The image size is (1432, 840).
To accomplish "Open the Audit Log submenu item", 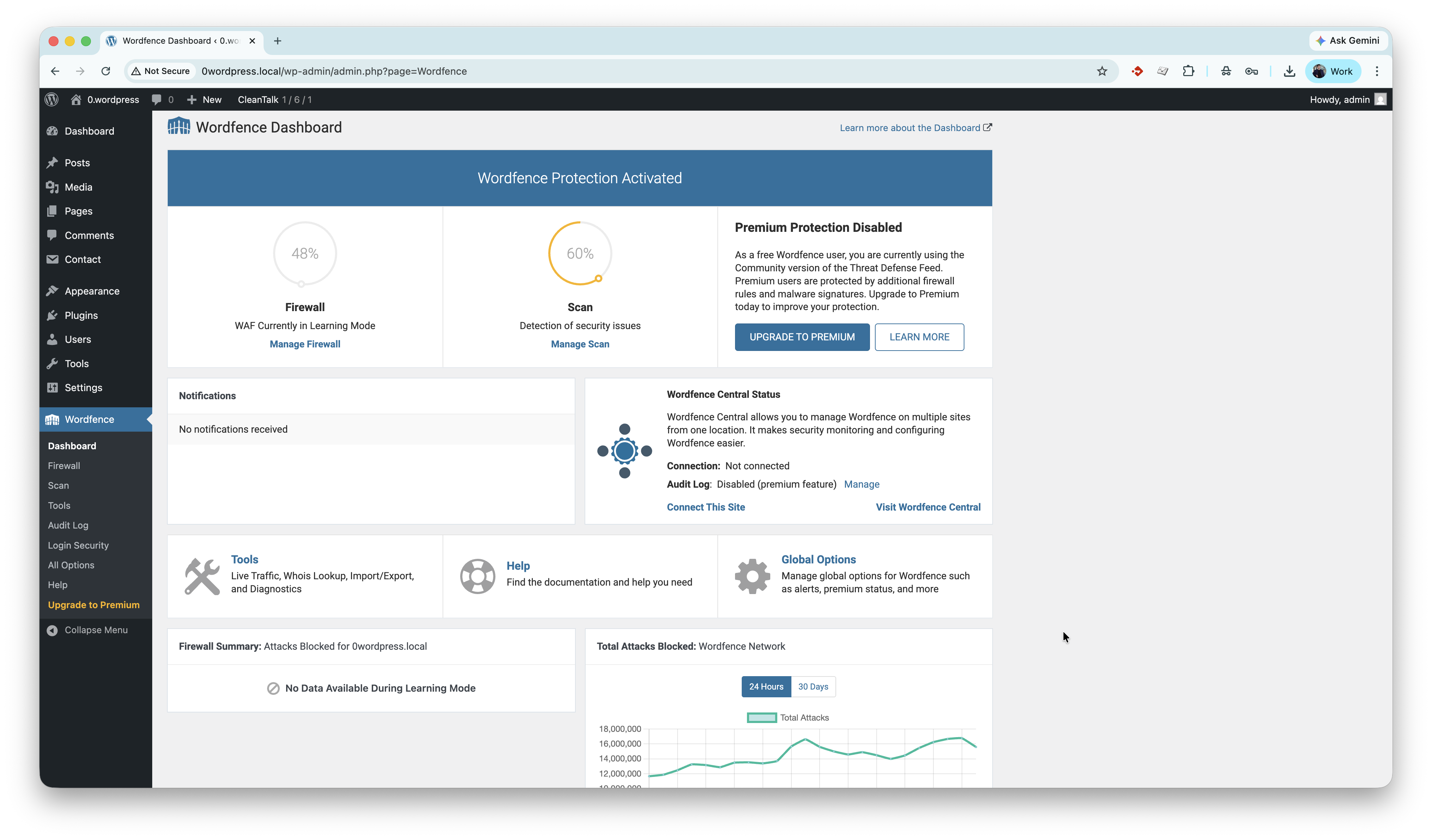I will pyautogui.click(x=68, y=526).
